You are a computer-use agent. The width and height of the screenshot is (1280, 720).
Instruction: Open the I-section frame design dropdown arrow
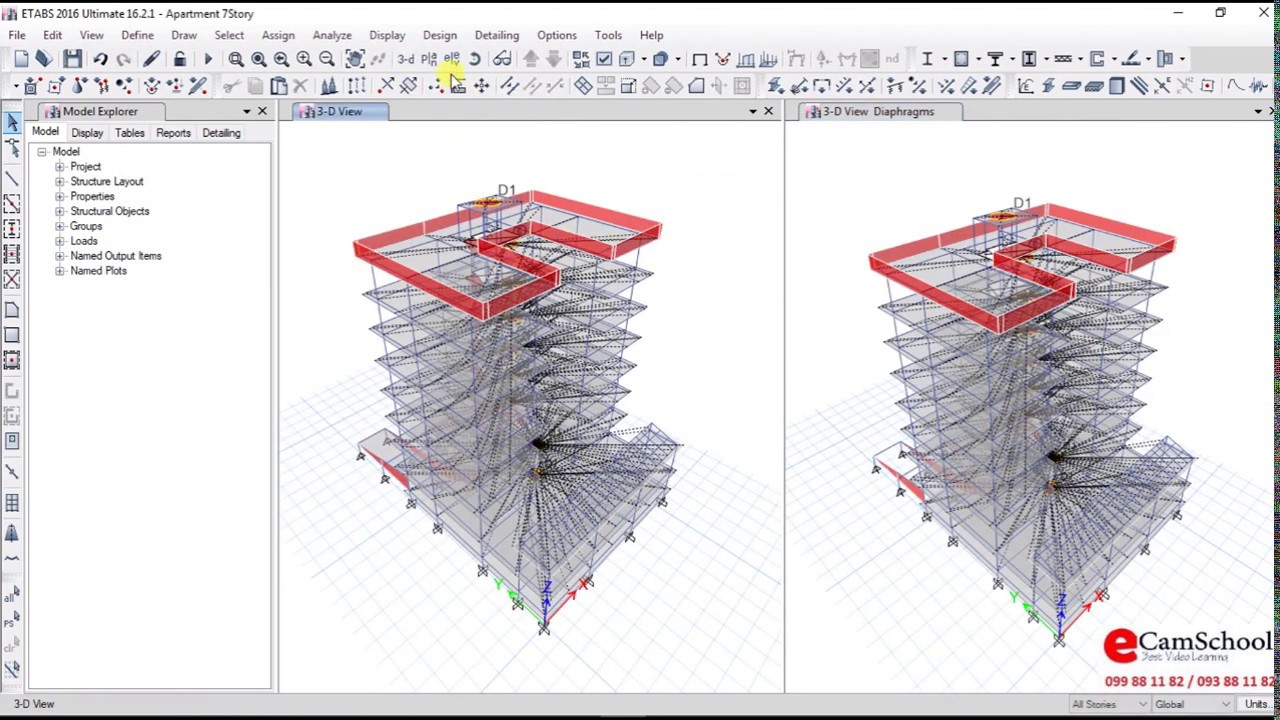[943, 59]
